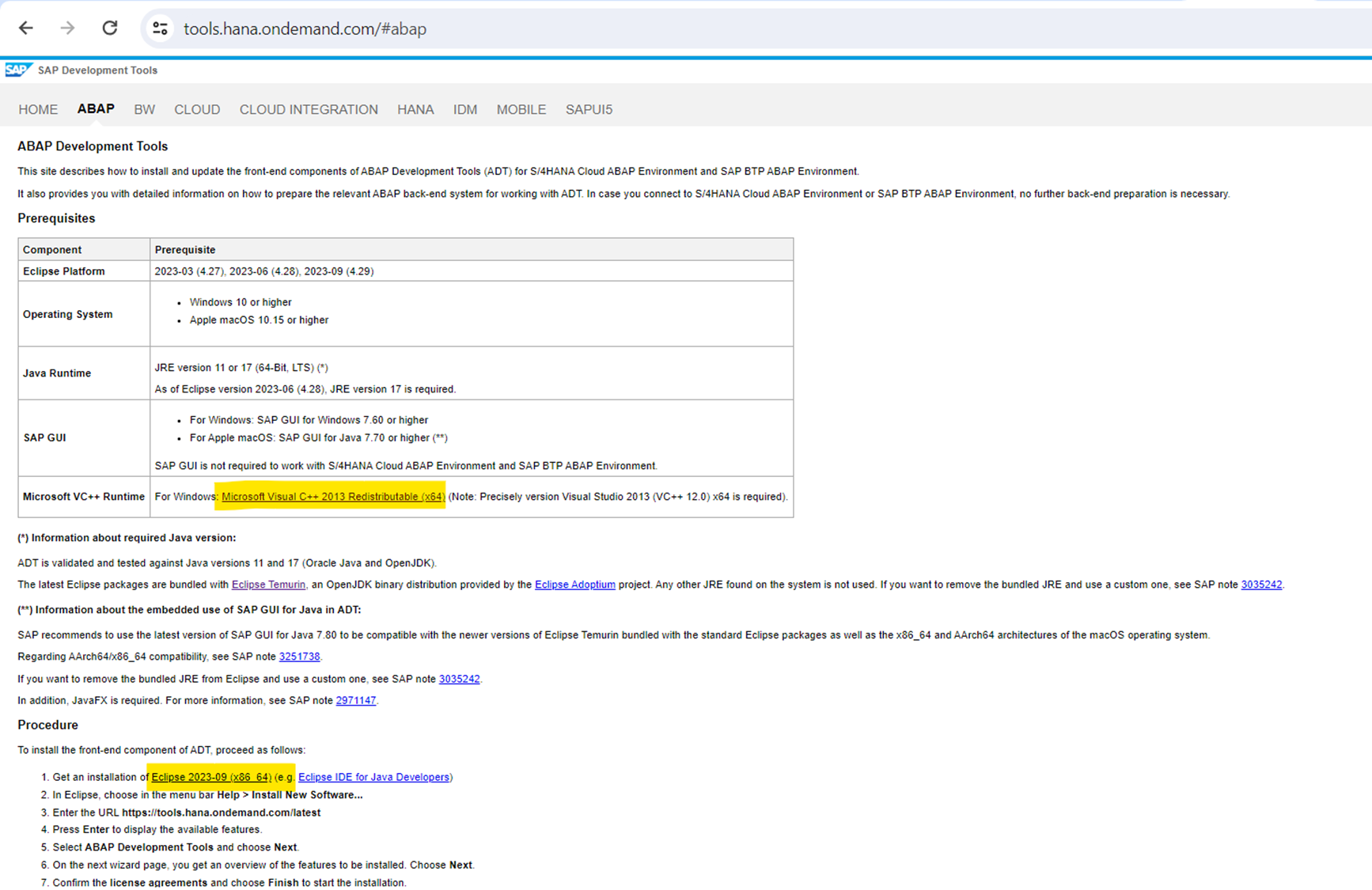Click the SAP logo
Screen dimensions: 1372x890
coord(17,70)
